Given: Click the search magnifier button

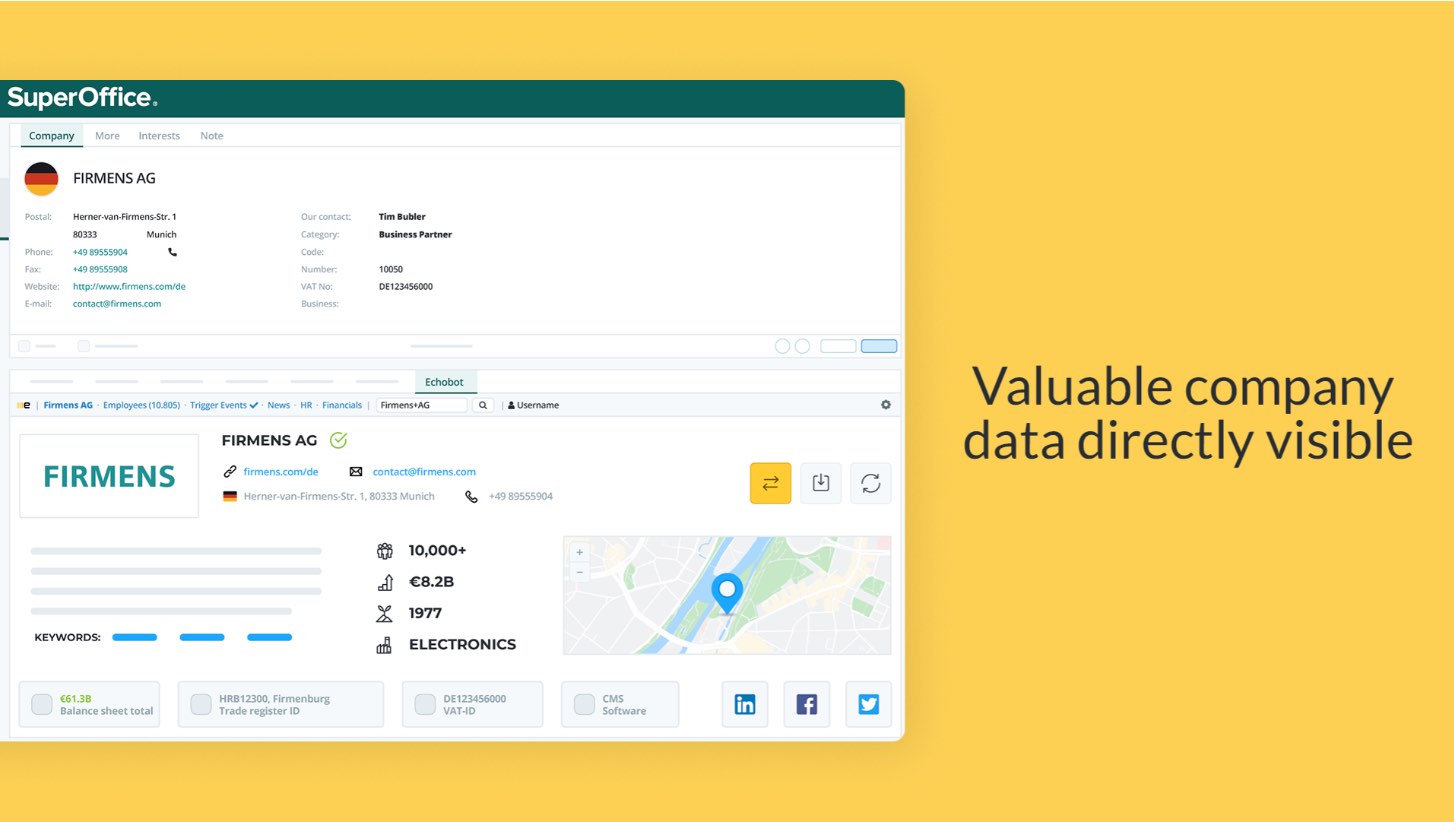Looking at the screenshot, I should coord(482,405).
